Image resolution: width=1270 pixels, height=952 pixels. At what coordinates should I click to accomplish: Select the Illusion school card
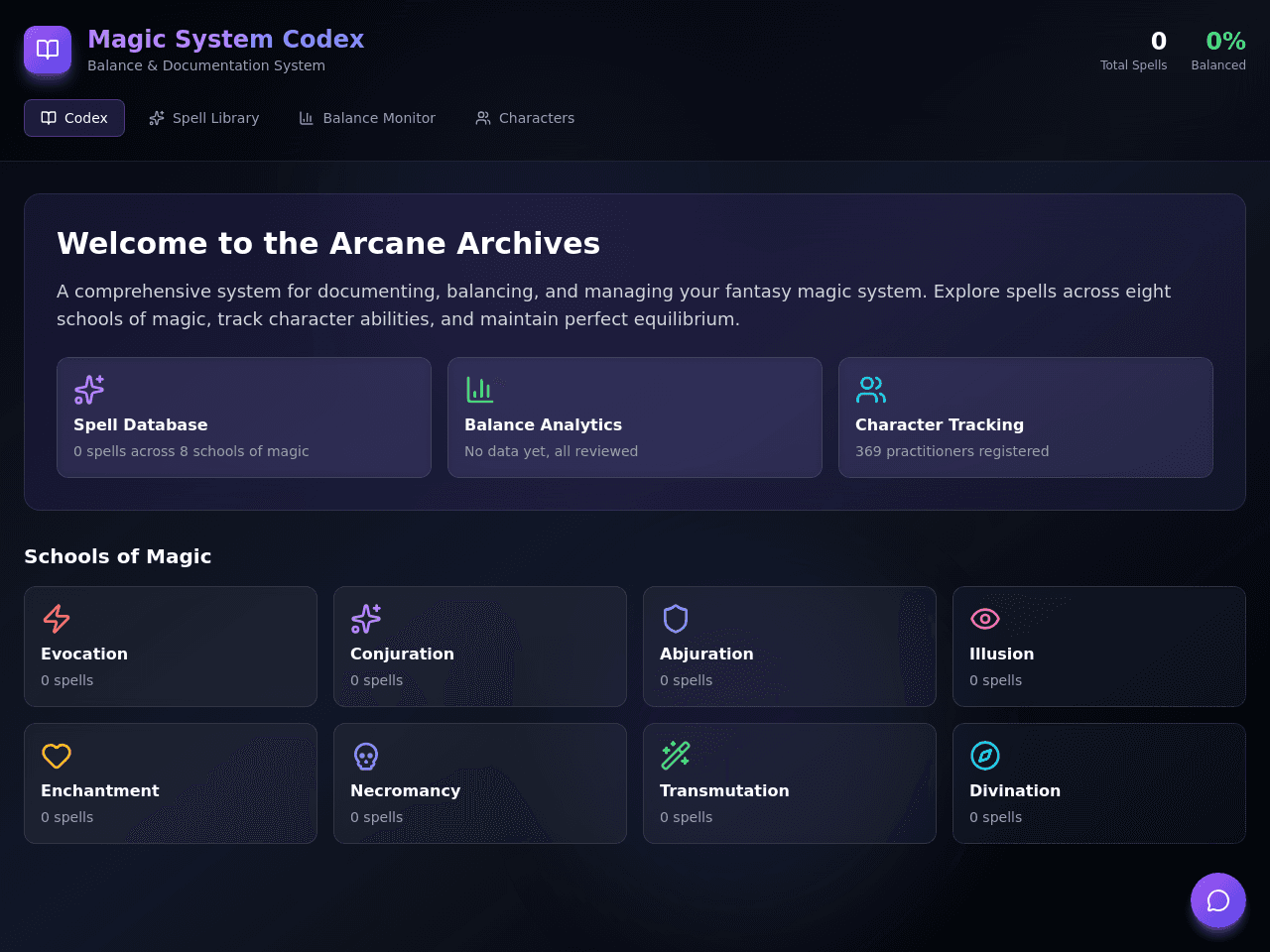click(x=1099, y=647)
